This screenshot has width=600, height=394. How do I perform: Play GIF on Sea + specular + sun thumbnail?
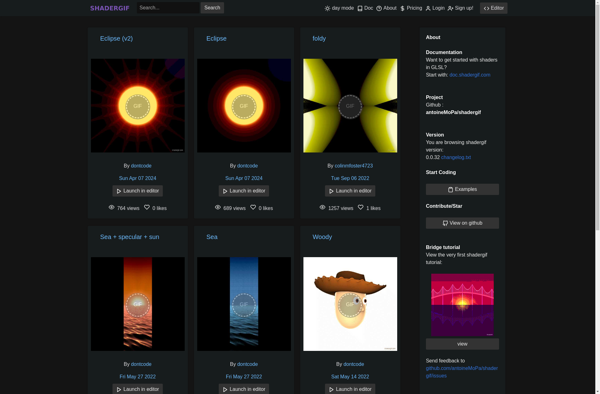pos(137,304)
